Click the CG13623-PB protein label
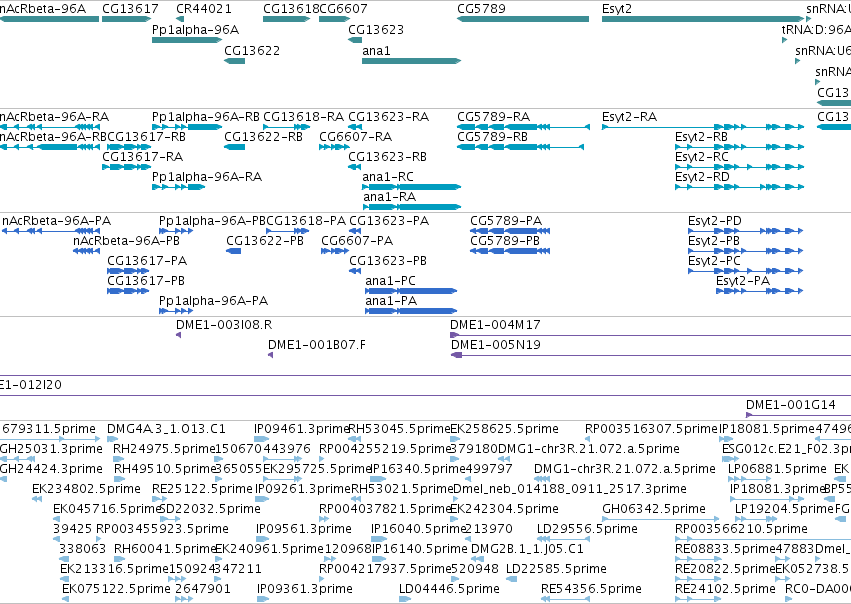Viewport: 851px width, 604px height. (388, 261)
